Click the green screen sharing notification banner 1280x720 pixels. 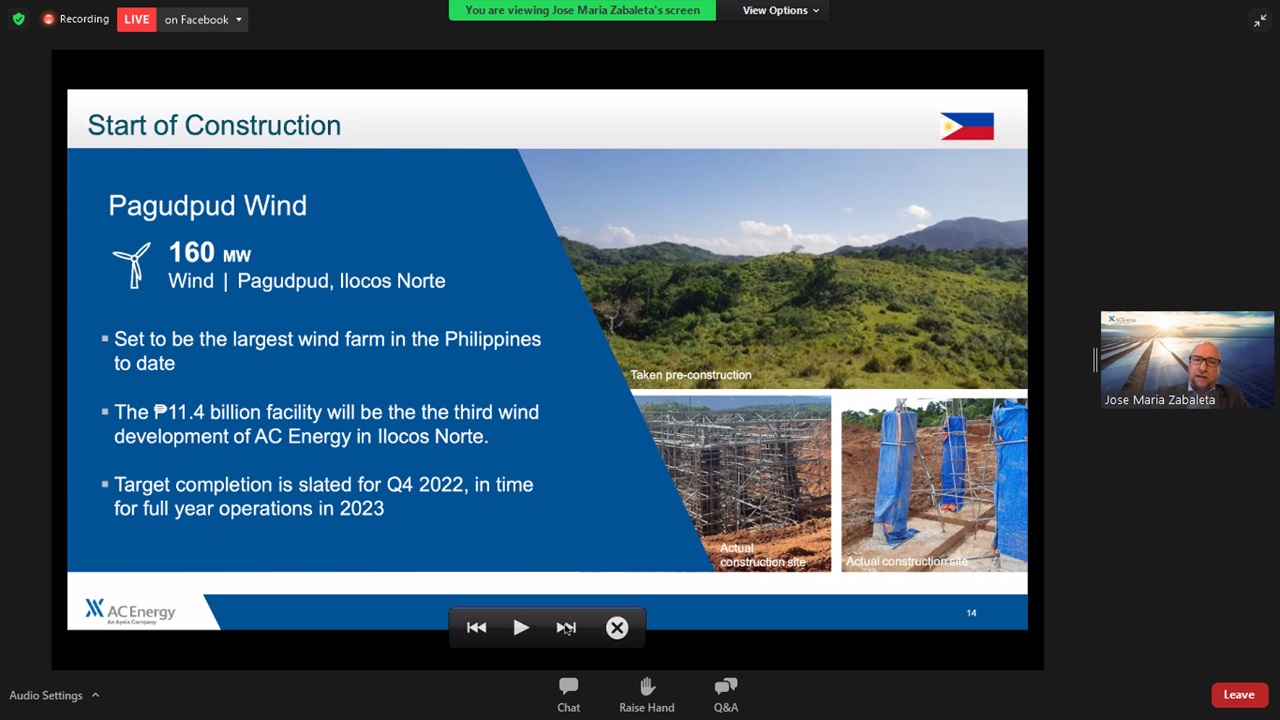[582, 10]
